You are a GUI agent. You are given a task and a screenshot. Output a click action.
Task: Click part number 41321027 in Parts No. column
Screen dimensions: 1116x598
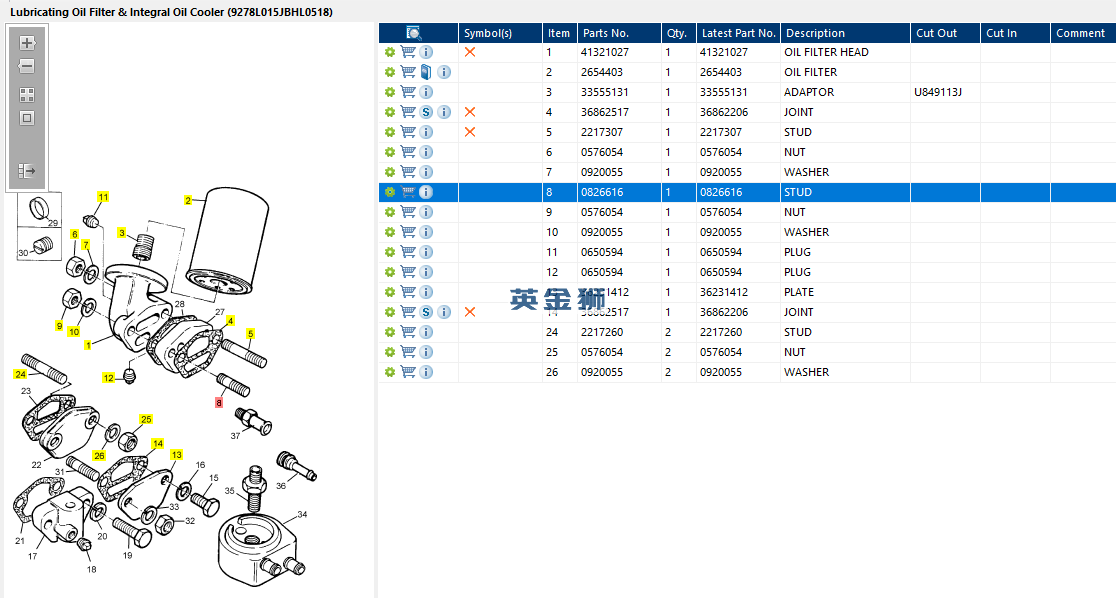[x=605, y=52]
